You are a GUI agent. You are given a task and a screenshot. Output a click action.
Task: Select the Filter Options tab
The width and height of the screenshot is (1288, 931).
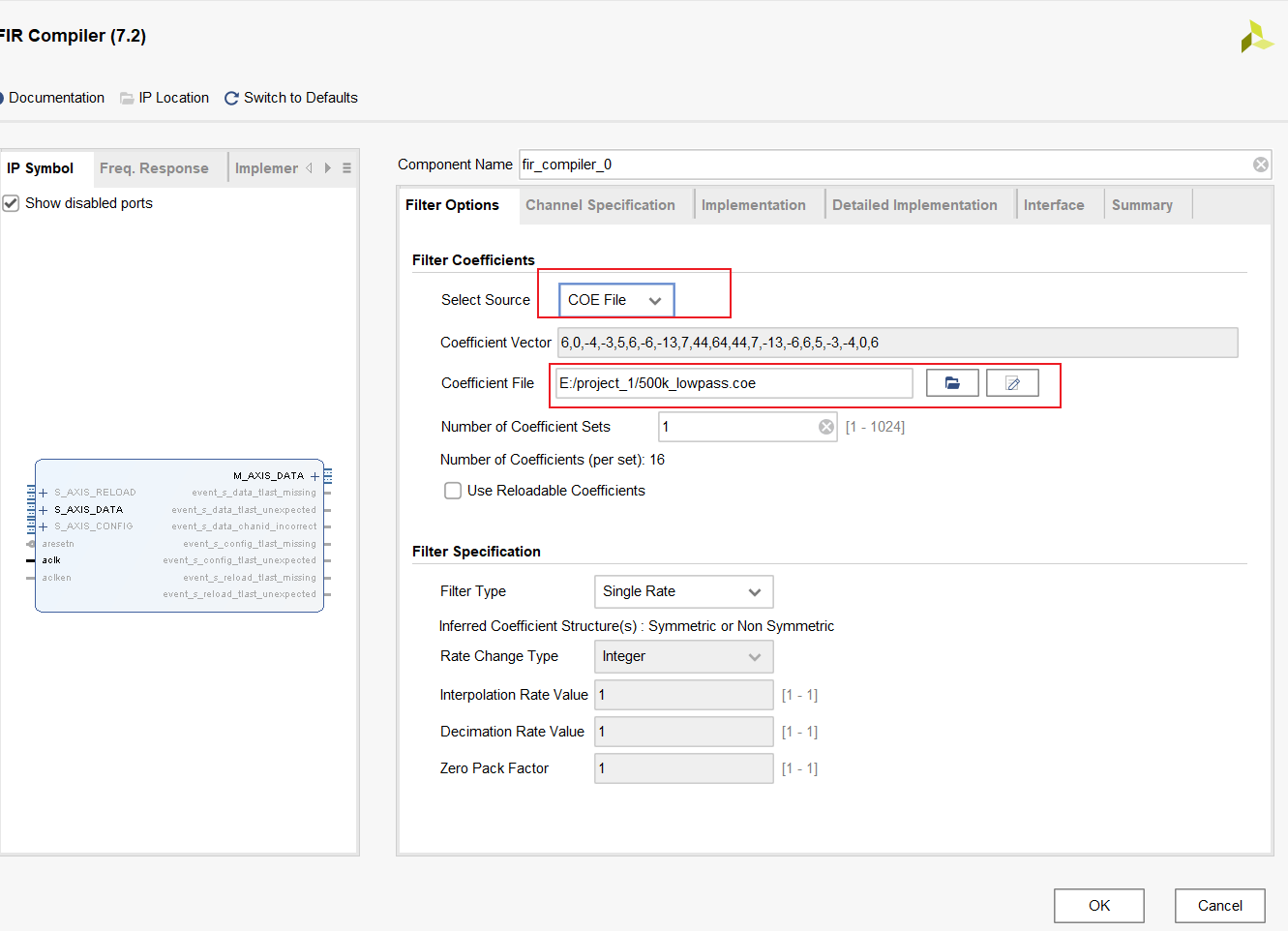pos(452,205)
